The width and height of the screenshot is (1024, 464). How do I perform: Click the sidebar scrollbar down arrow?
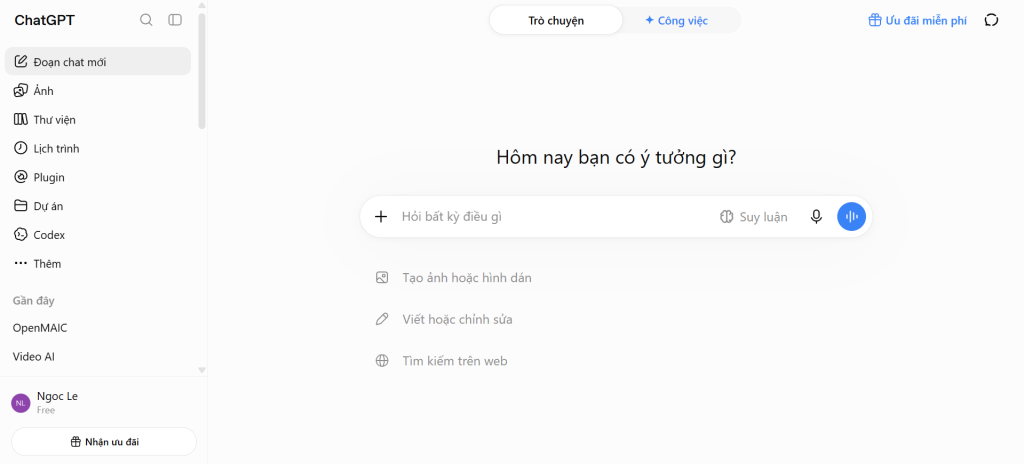click(202, 370)
